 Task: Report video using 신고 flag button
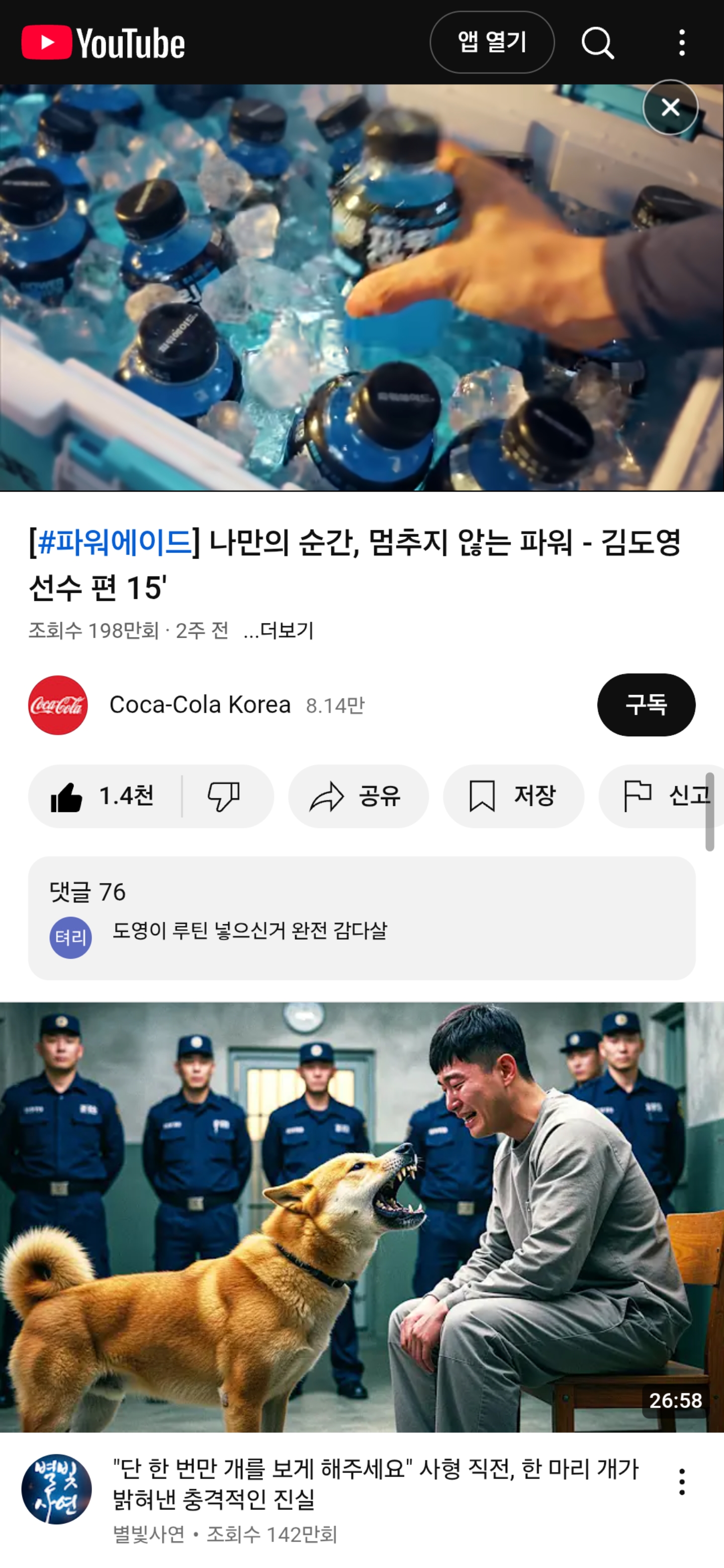(661, 796)
